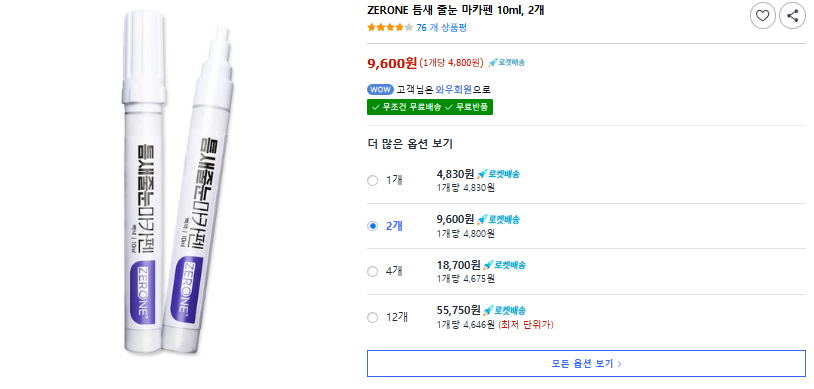Viewport: 814px width, 389px height.
Task: Click the star rating icons
Action: point(390,28)
